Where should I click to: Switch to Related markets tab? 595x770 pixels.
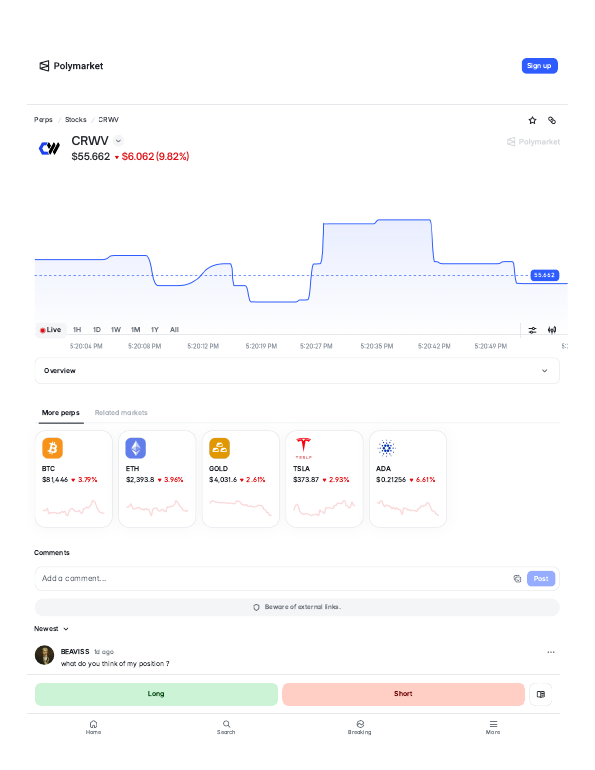coord(121,412)
